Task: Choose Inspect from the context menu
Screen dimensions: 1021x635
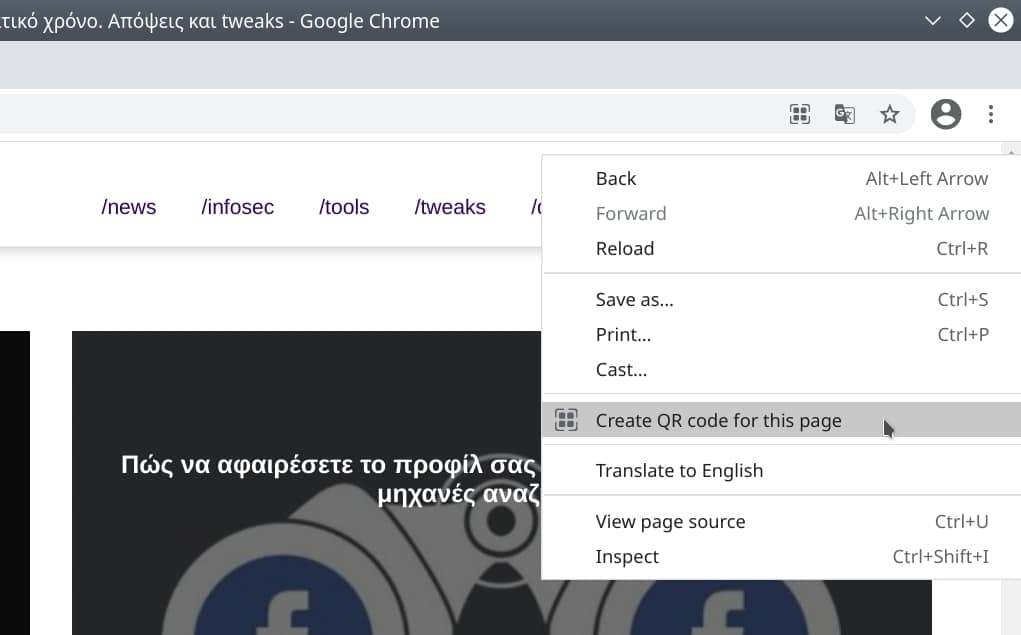Action: pos(627,557)
